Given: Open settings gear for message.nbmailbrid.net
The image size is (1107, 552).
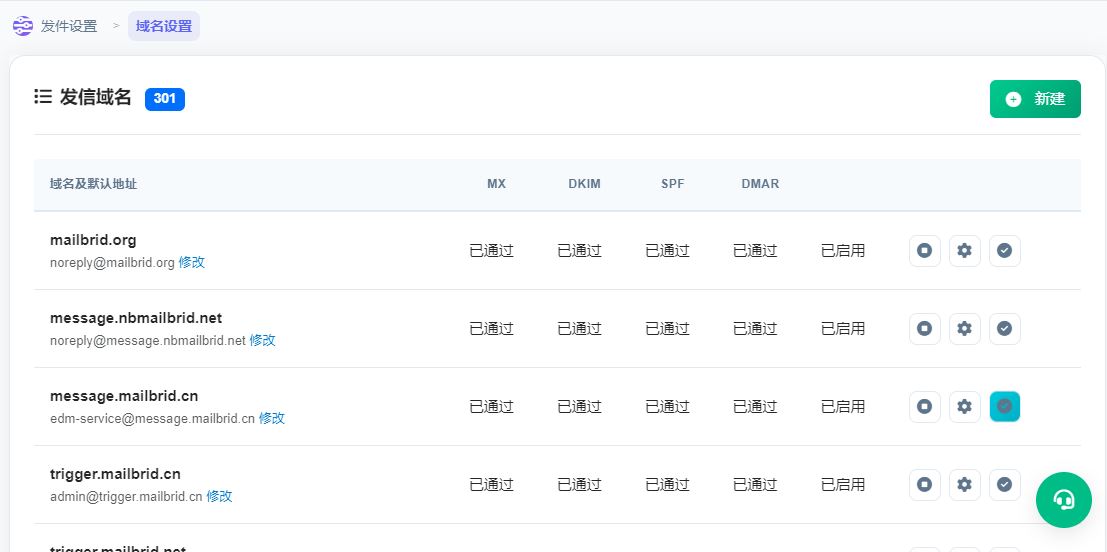Looking at the screenshot, I should click(x=965, y=329).
